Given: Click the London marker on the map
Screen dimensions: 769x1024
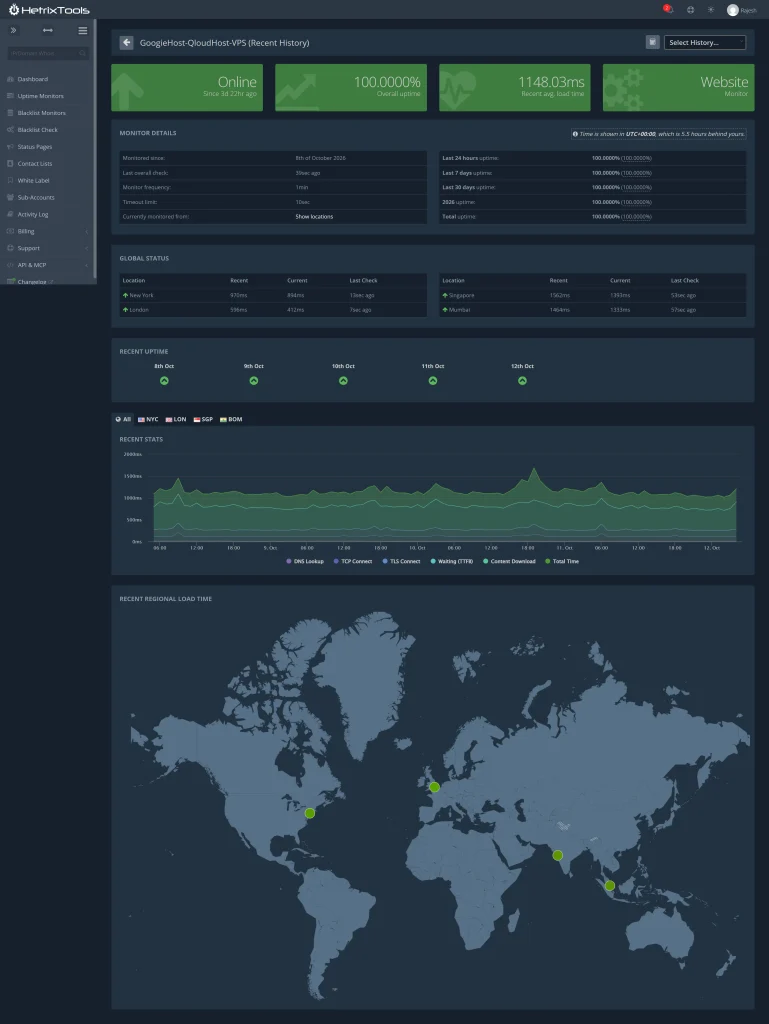Looking at the screenshot, I should [435, 787].
